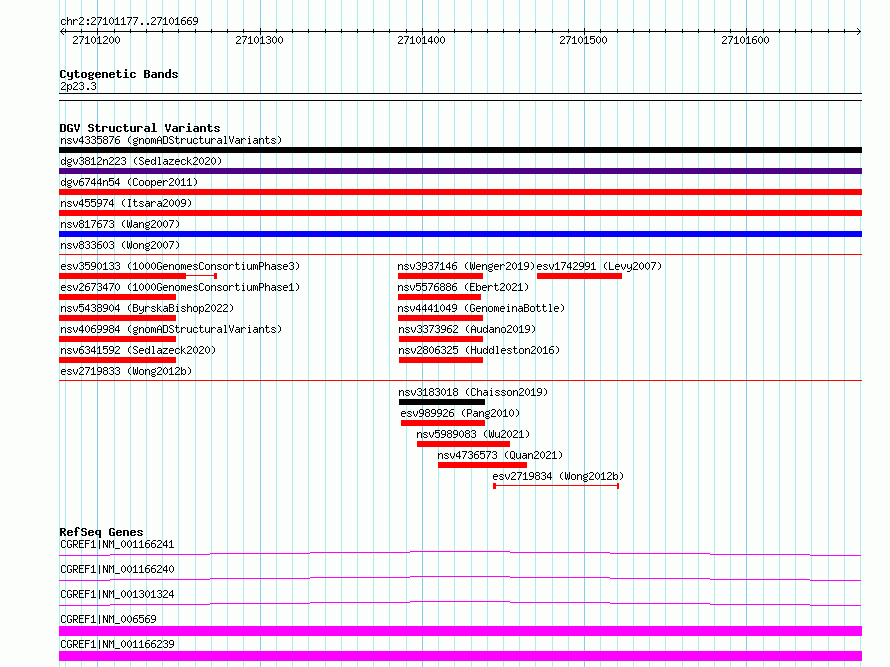Open esv2719834 (Wong2012b) variant
The width and height of the screenshot is (890, 667).
(x=559, y=476)
